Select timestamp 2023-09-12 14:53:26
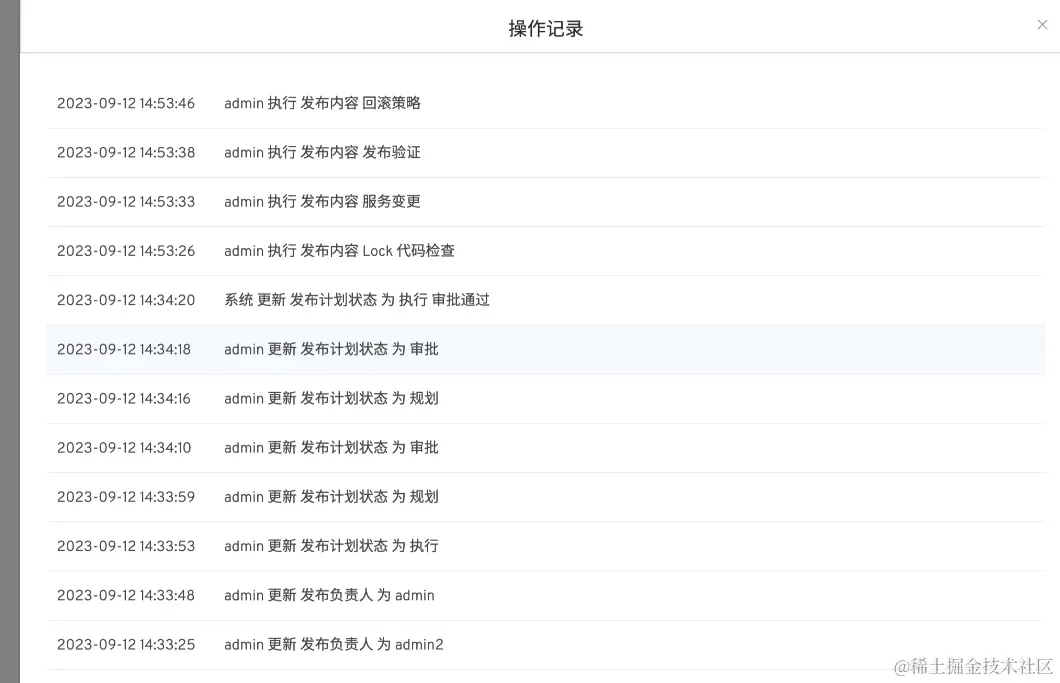 126,251
